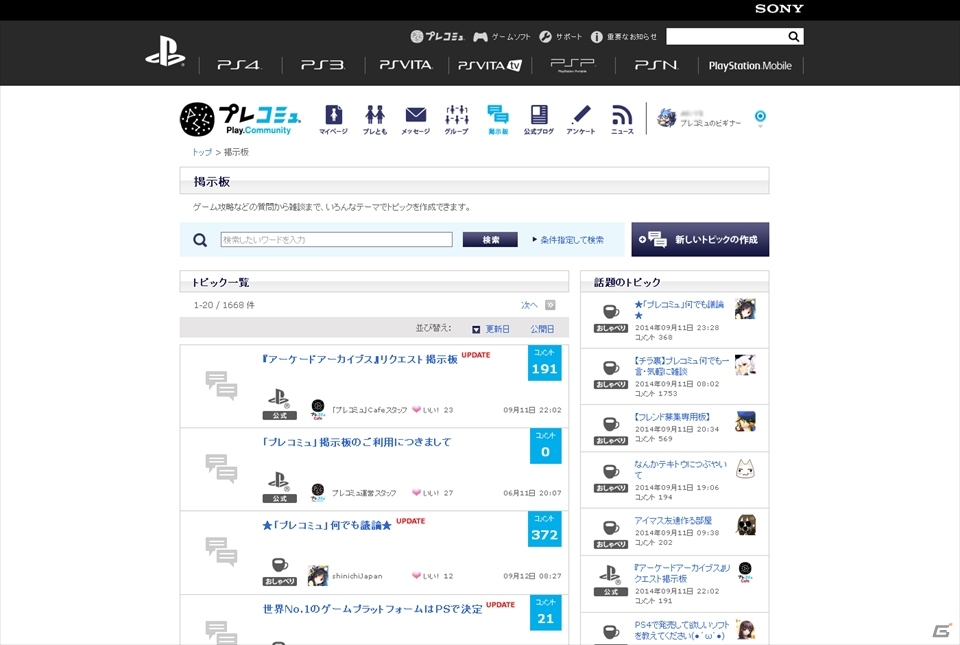Open ニュース RSS icon
960x645 pixels.
(622, 119)
